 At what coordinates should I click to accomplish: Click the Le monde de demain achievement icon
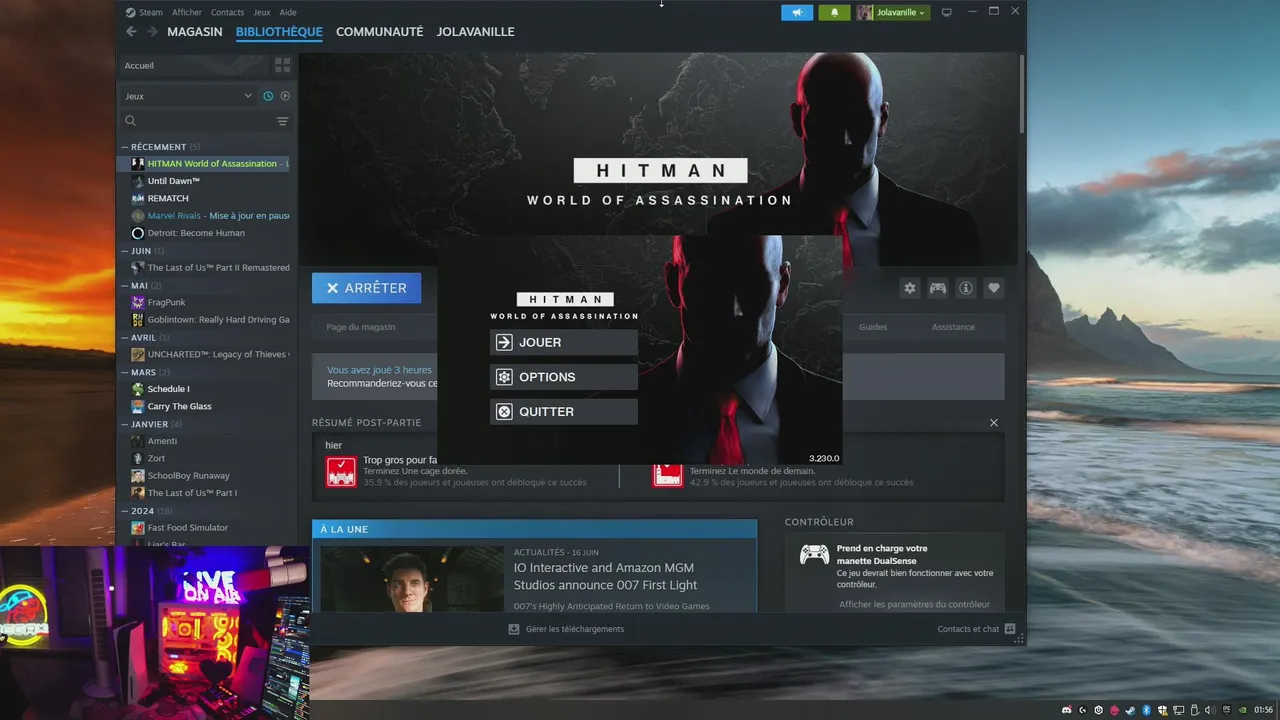(x=668, y=475)
